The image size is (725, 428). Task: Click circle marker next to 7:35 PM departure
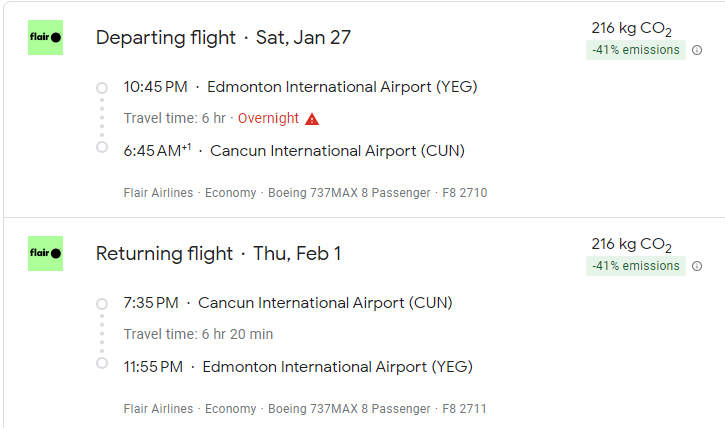(x=102, y=303)
